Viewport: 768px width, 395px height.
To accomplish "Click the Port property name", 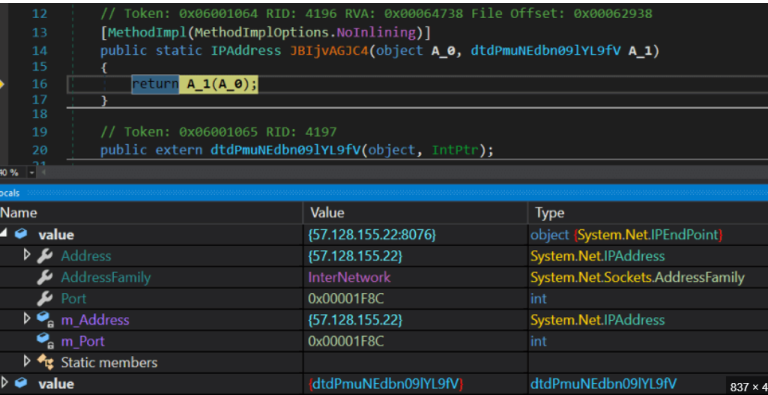I will [x=73, y=298].
